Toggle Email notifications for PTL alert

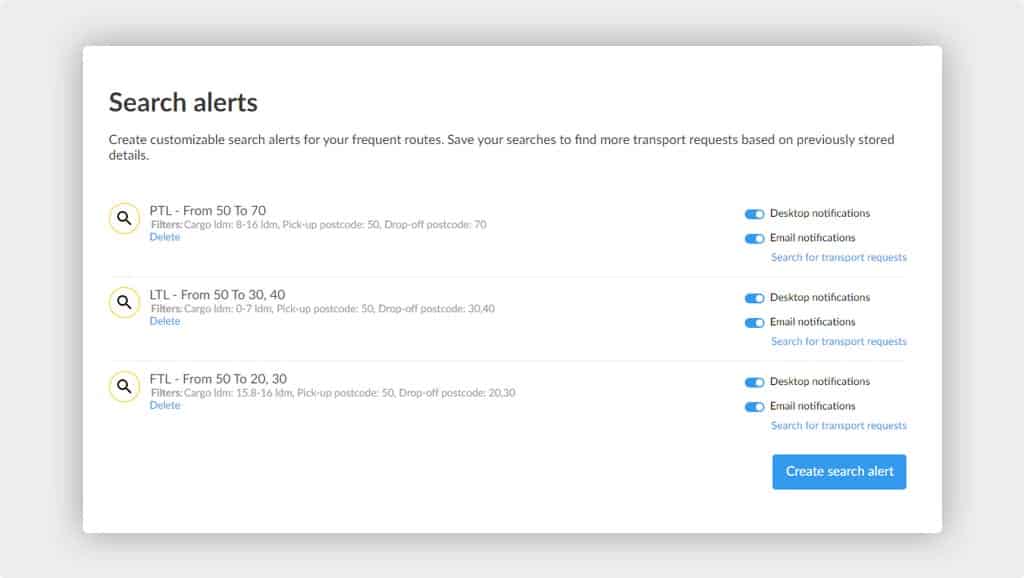tap(754, 238)
